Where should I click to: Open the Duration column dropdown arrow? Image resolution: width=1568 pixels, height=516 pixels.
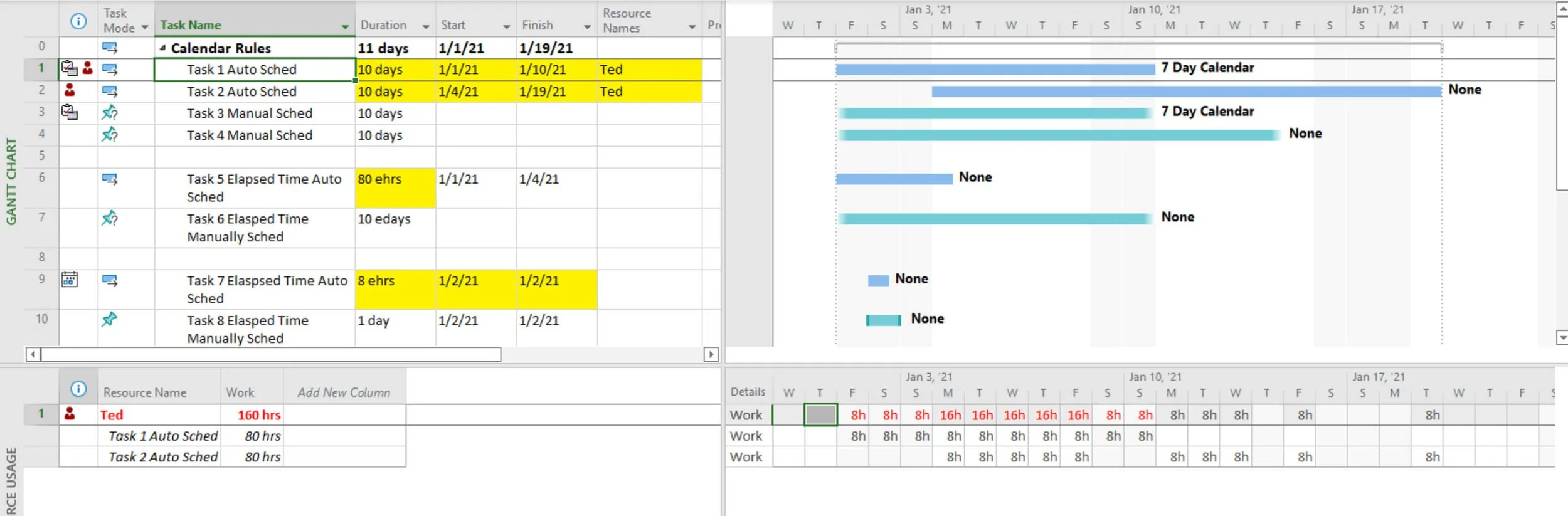point(426,27)
